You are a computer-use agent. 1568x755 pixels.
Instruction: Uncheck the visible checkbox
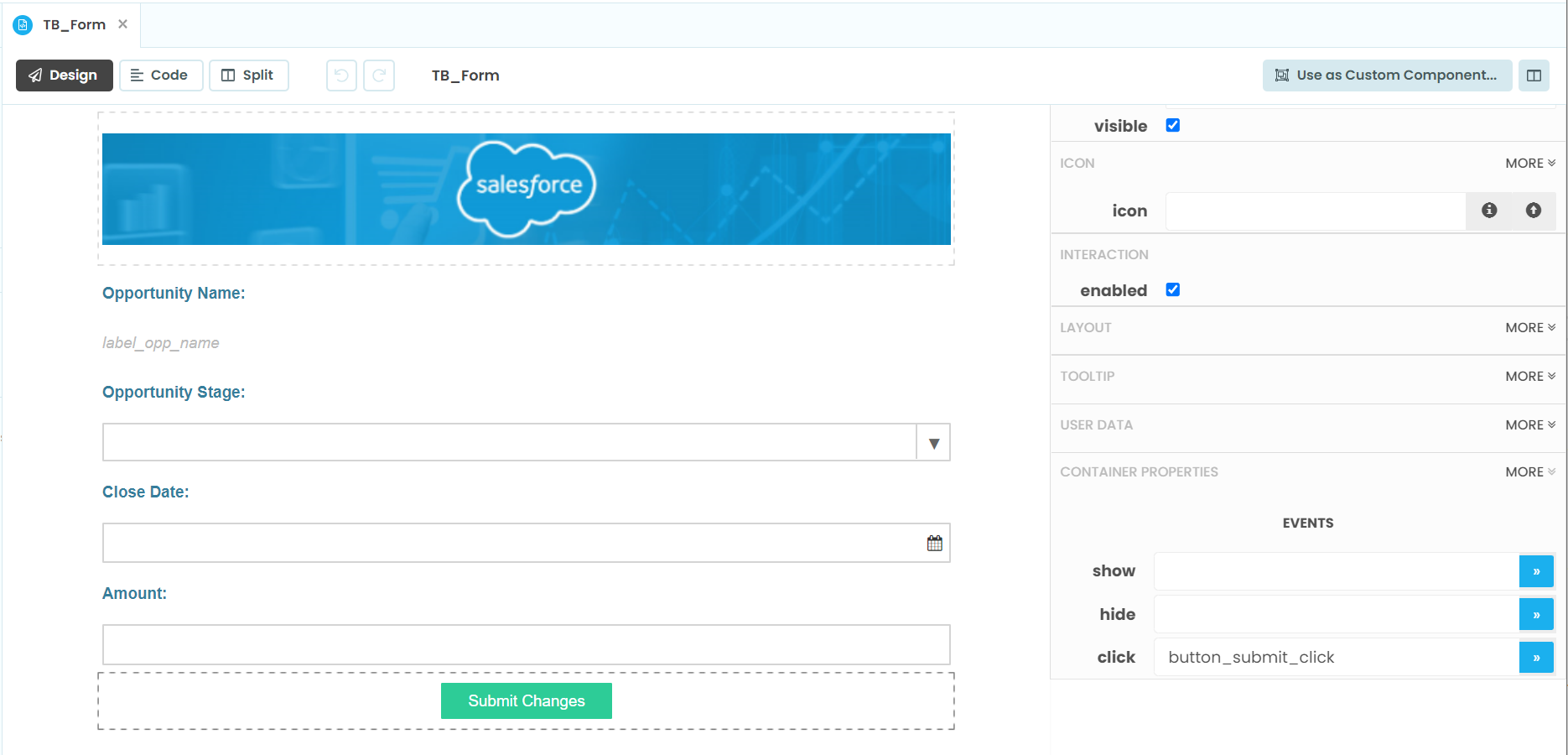tap(1172, 125)
